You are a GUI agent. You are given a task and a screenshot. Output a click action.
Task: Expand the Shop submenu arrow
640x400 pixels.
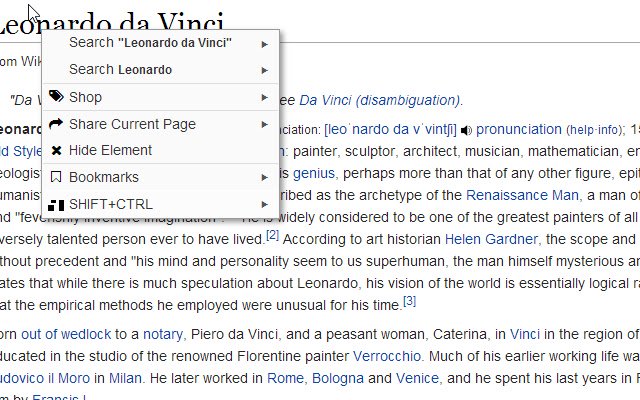pos(265,97)
